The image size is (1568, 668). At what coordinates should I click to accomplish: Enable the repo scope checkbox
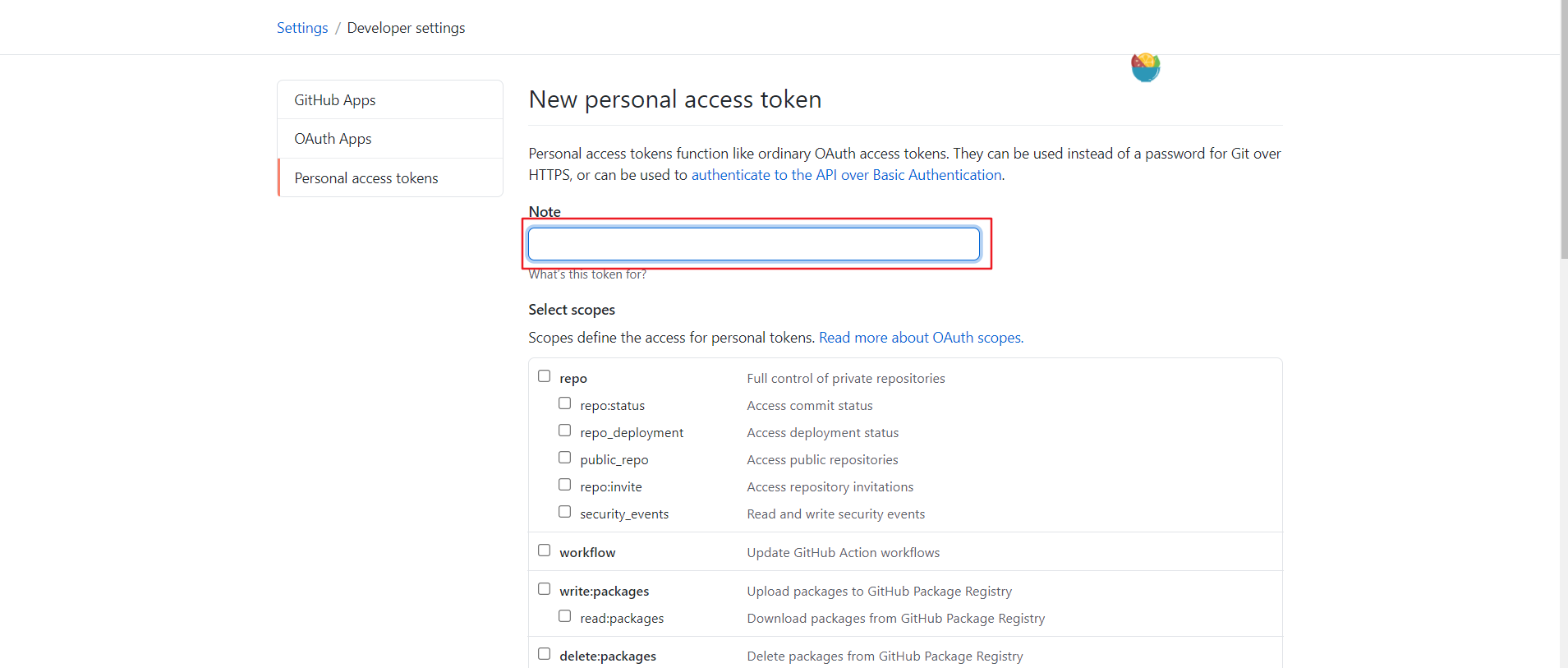[544, 376]
